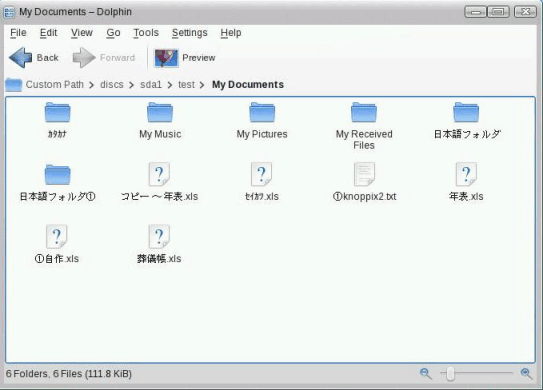This screenshot has width=543, height=390.
Task: Click My Documents breadcrumb label
Action: [x=248, y=85]
